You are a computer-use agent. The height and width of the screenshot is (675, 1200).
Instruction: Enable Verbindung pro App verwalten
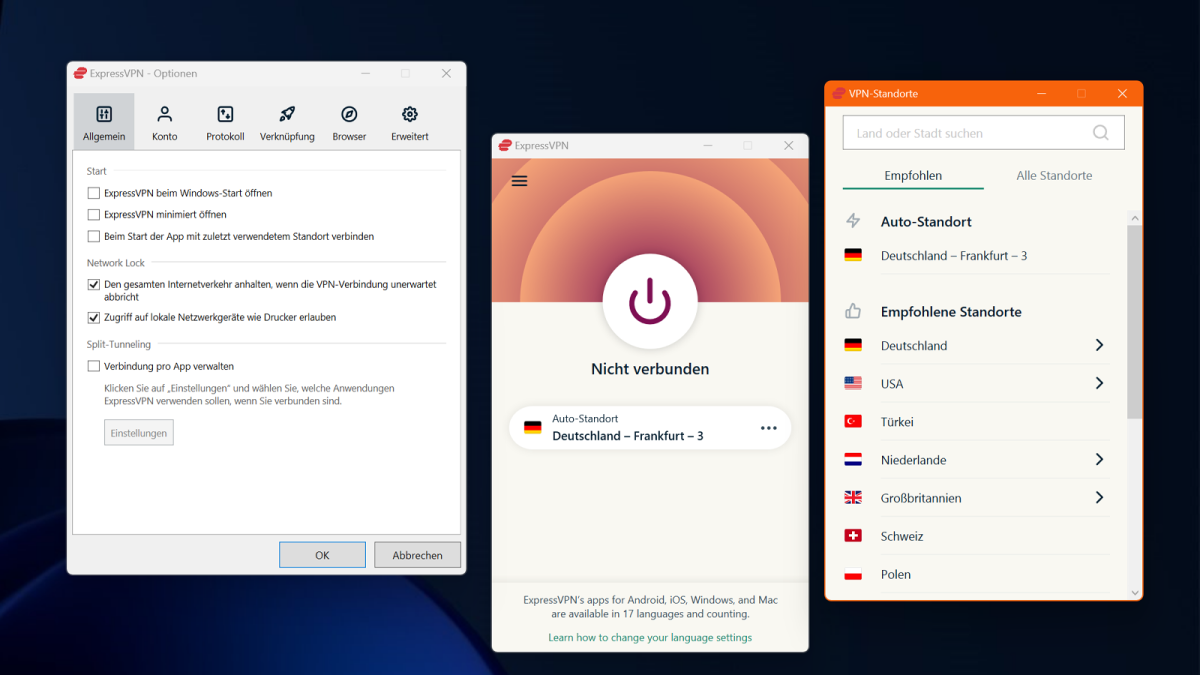click(94, 366)
